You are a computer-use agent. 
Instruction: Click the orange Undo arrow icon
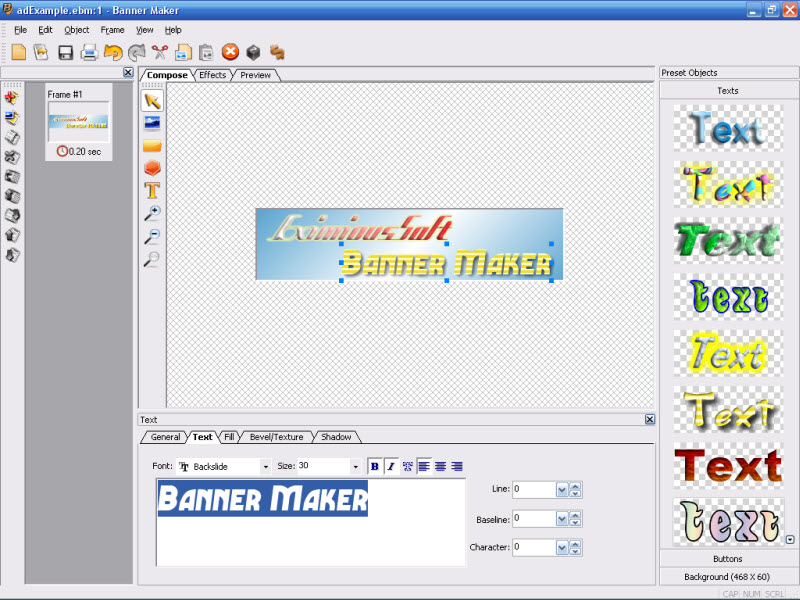click(x=113, y=52)
